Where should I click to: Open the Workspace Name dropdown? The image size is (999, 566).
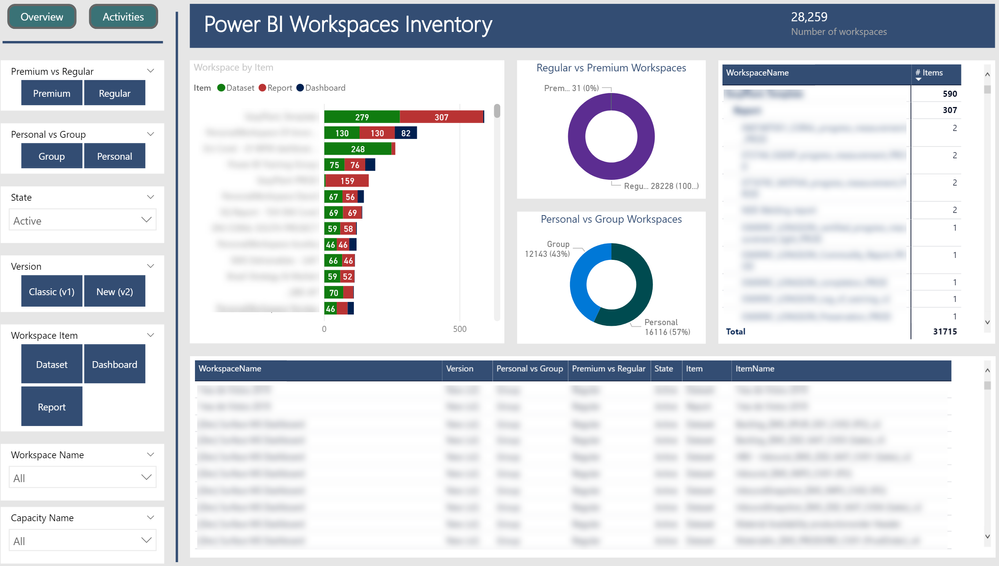coord(82,477)
